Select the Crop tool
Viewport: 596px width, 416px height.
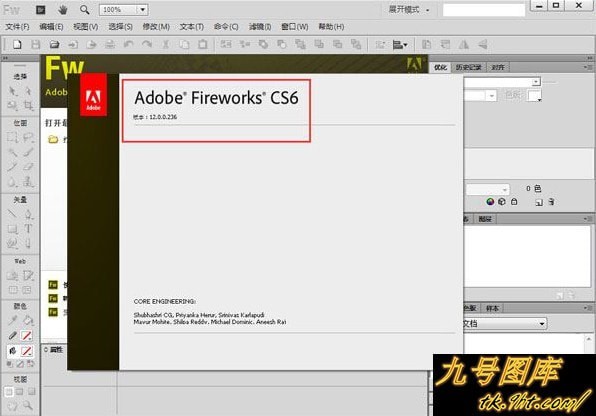(28, 105)
